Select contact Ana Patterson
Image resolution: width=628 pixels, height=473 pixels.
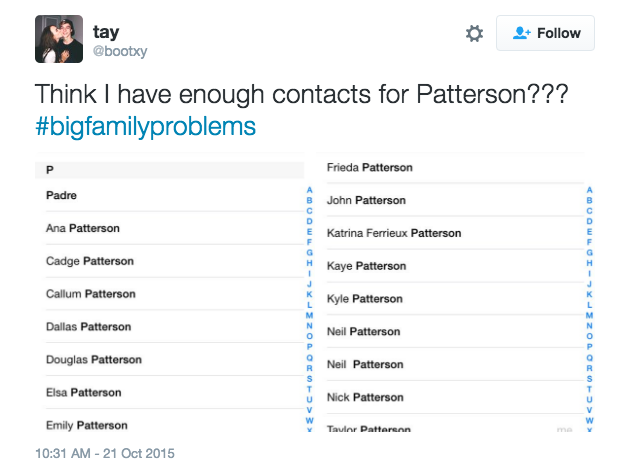click(x=175, y=228)
